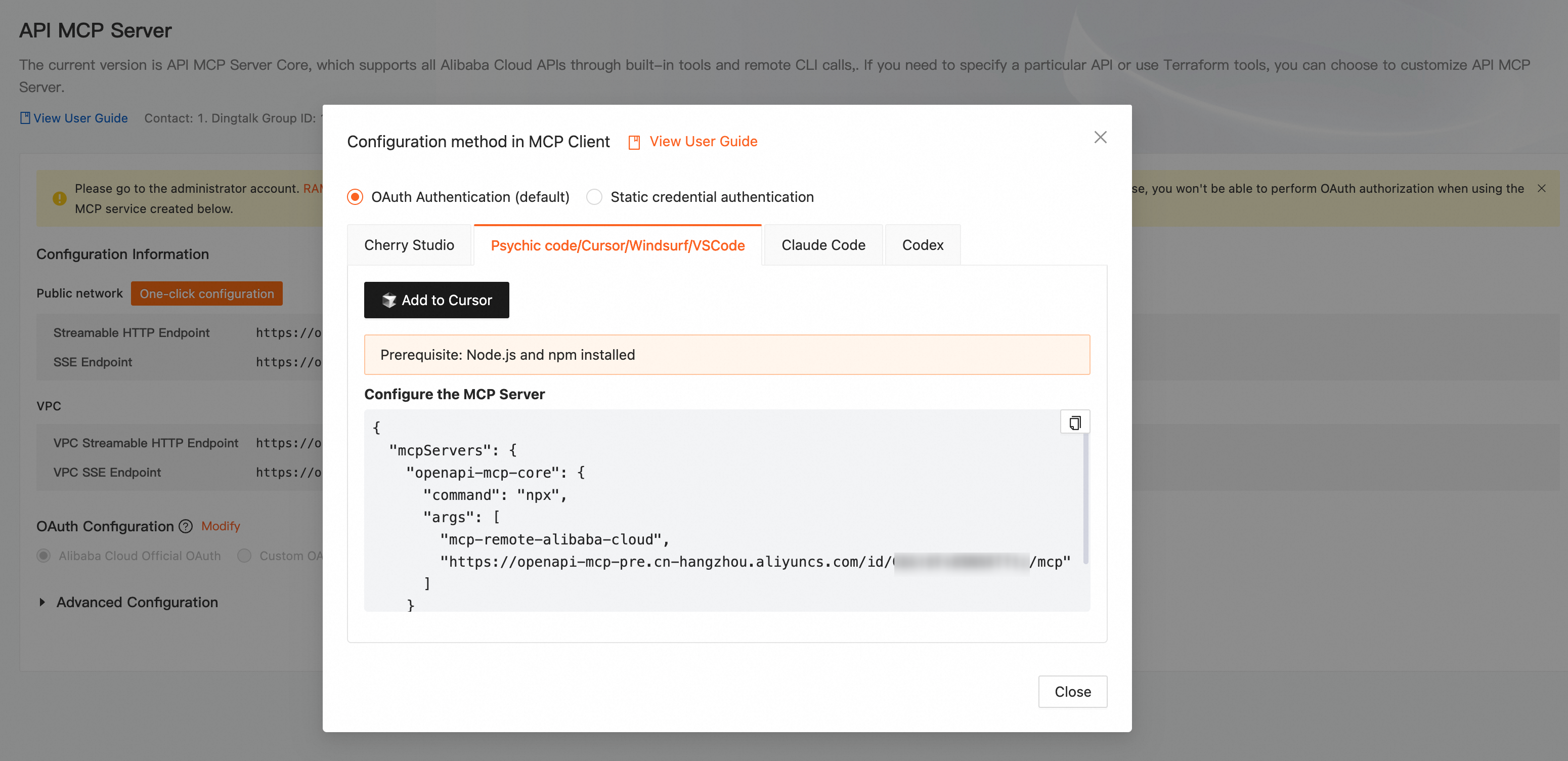This screenshot has height=761, width=1568.
Task: Click the VPC section label
Action: (x=49, y=406)
